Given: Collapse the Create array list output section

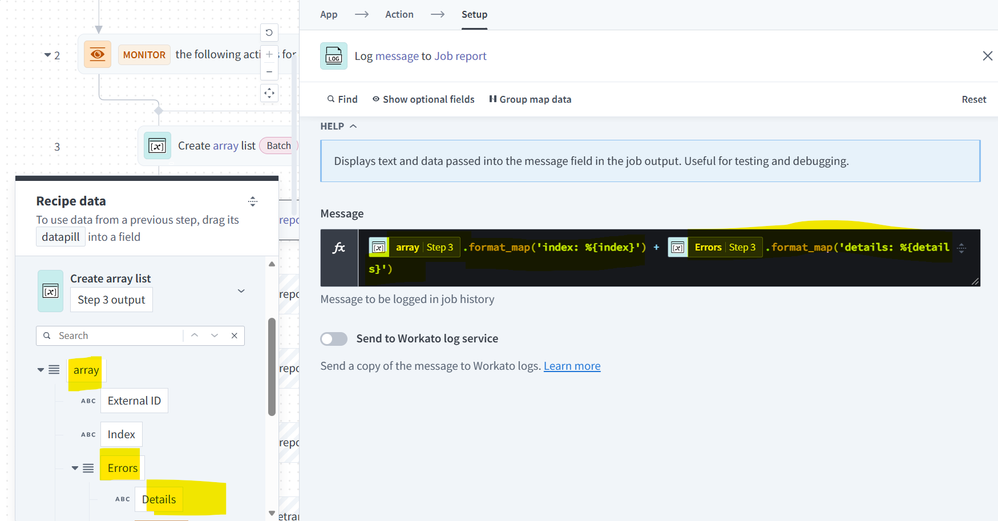Looking at the screenshot, I should (241, 291).
